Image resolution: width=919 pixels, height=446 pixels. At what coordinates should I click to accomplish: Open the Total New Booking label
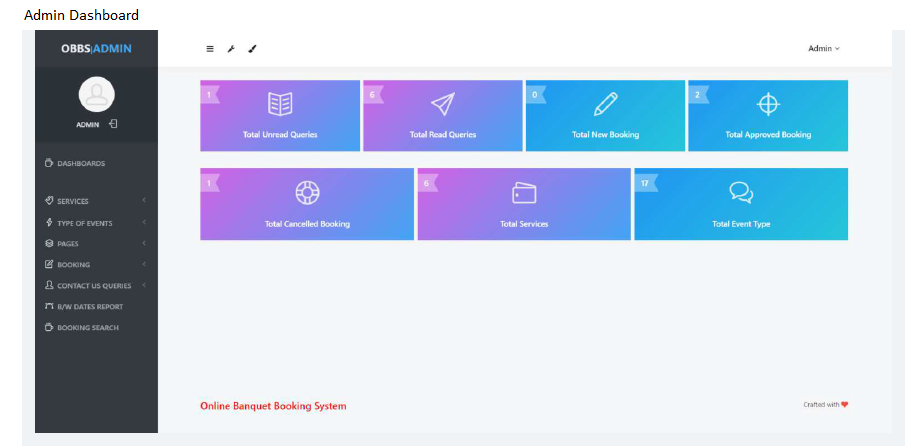coord(605,134)
